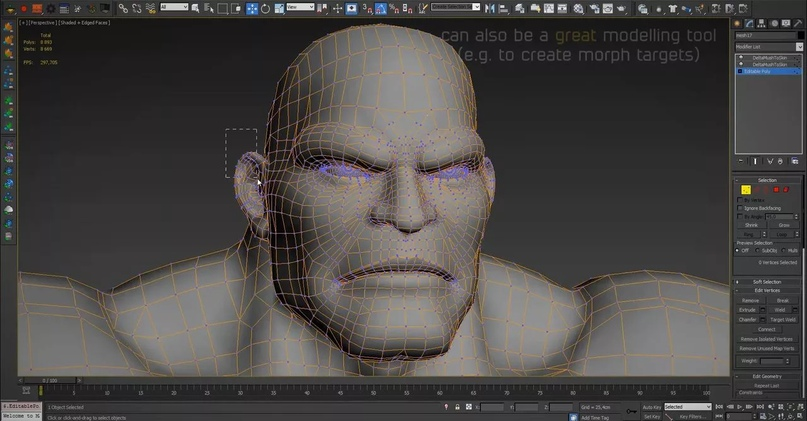Select Multi preview selection radio
The height and width of the screenshot is (421, 807).
pos(783,250)
